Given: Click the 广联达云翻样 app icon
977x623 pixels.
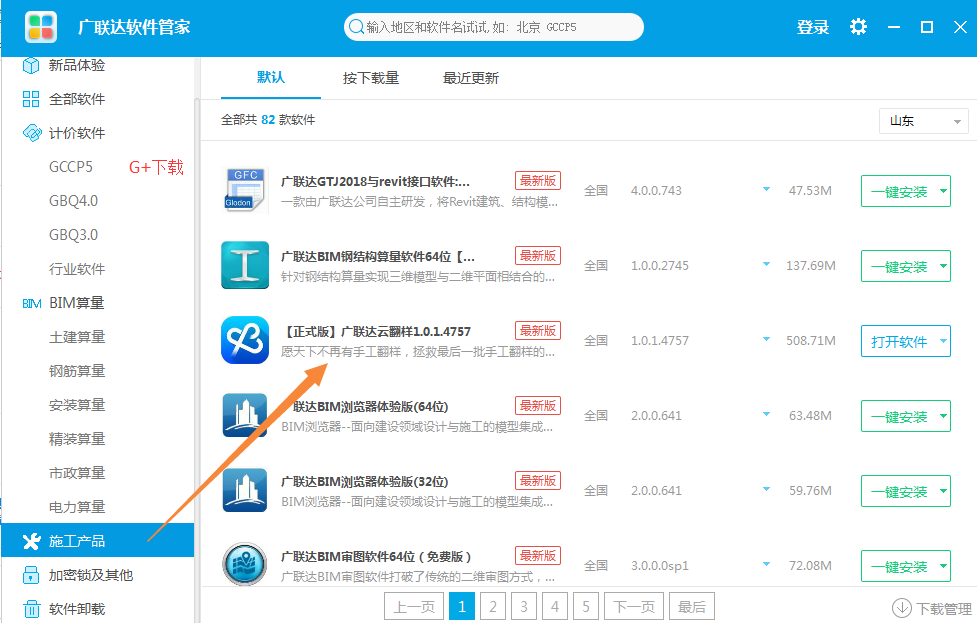Looking at the screenshot, I should (245, 340).
